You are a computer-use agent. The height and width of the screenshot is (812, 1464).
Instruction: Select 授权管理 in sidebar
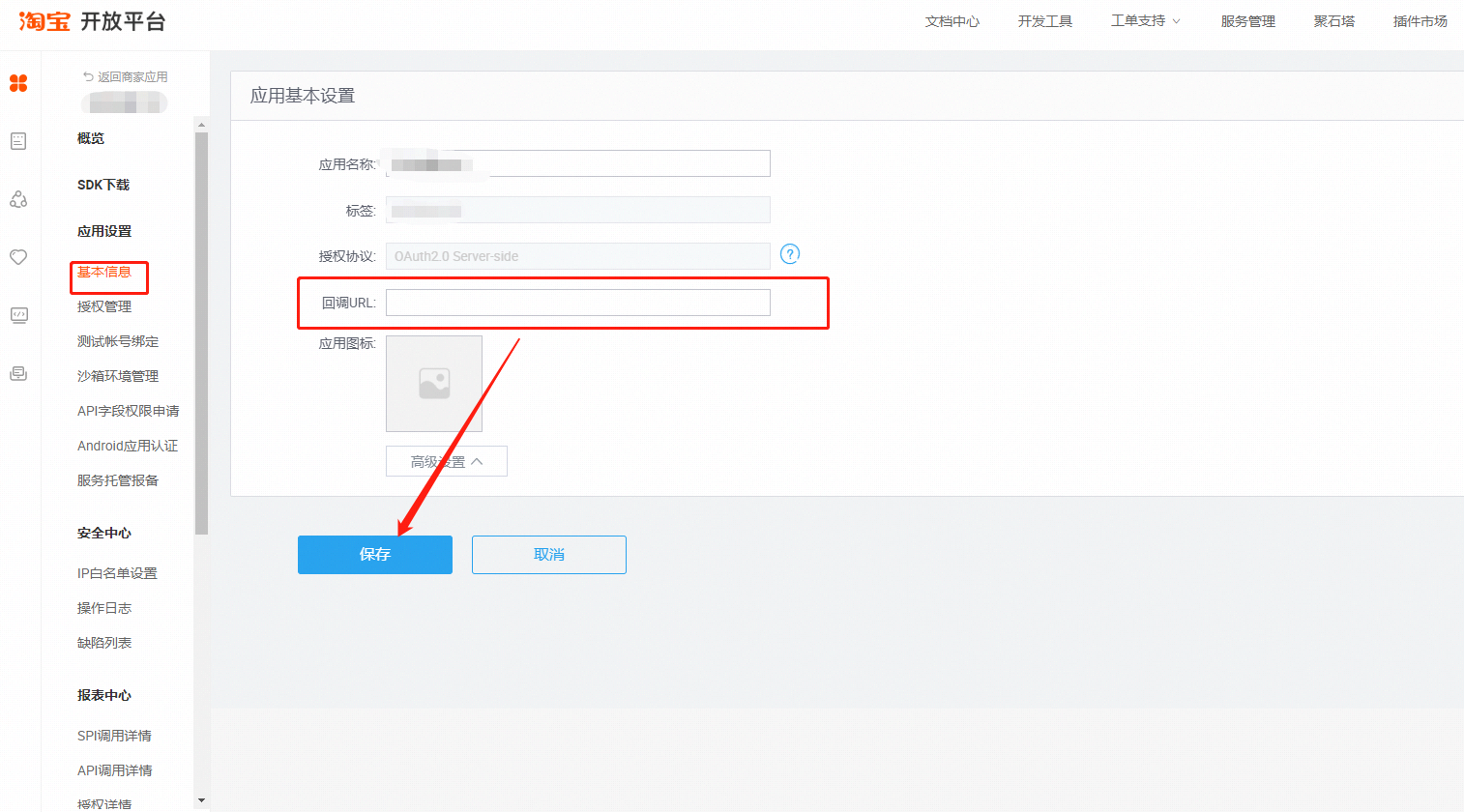coord(104,306)
